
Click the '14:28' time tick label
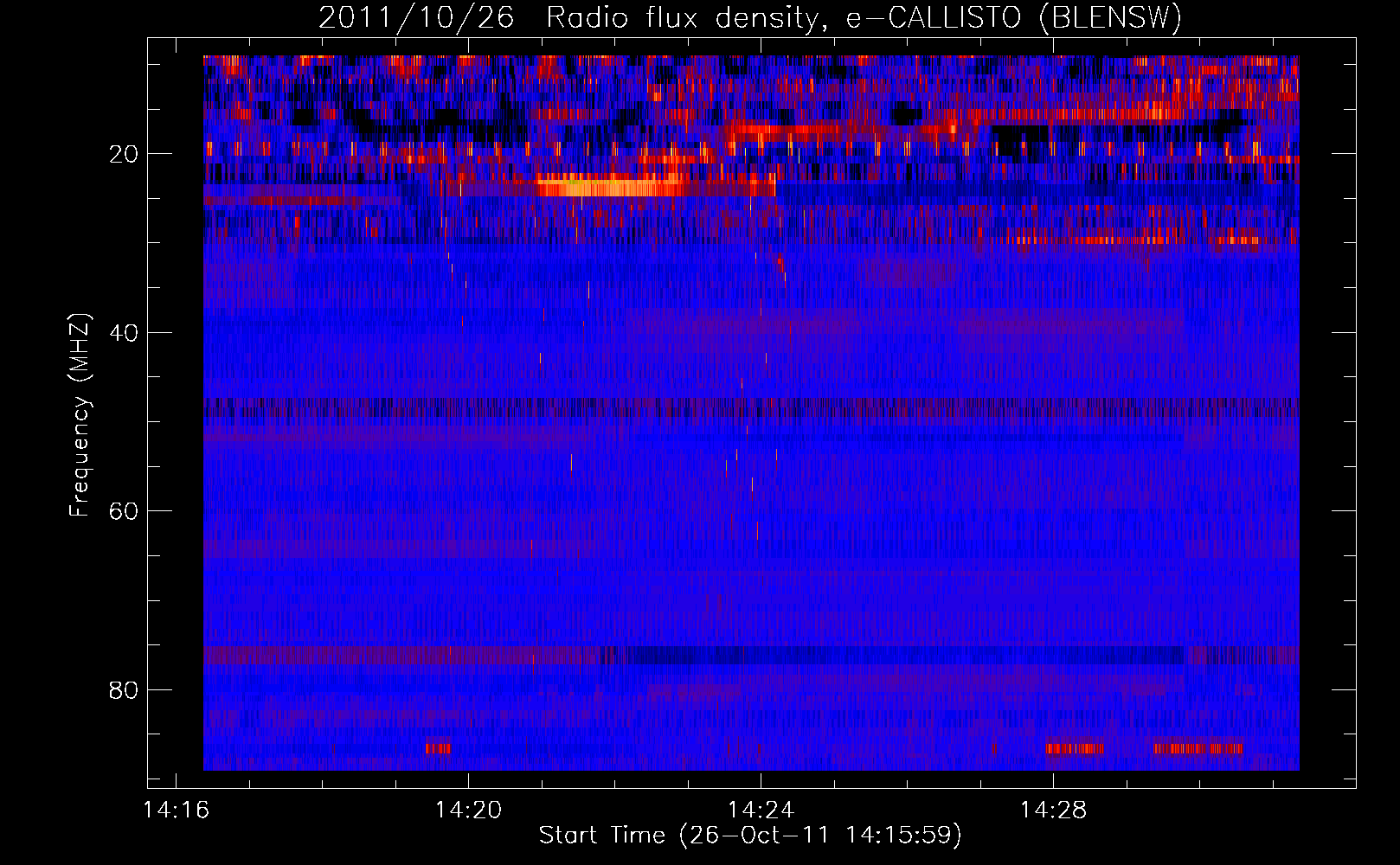pos(1053,811)
